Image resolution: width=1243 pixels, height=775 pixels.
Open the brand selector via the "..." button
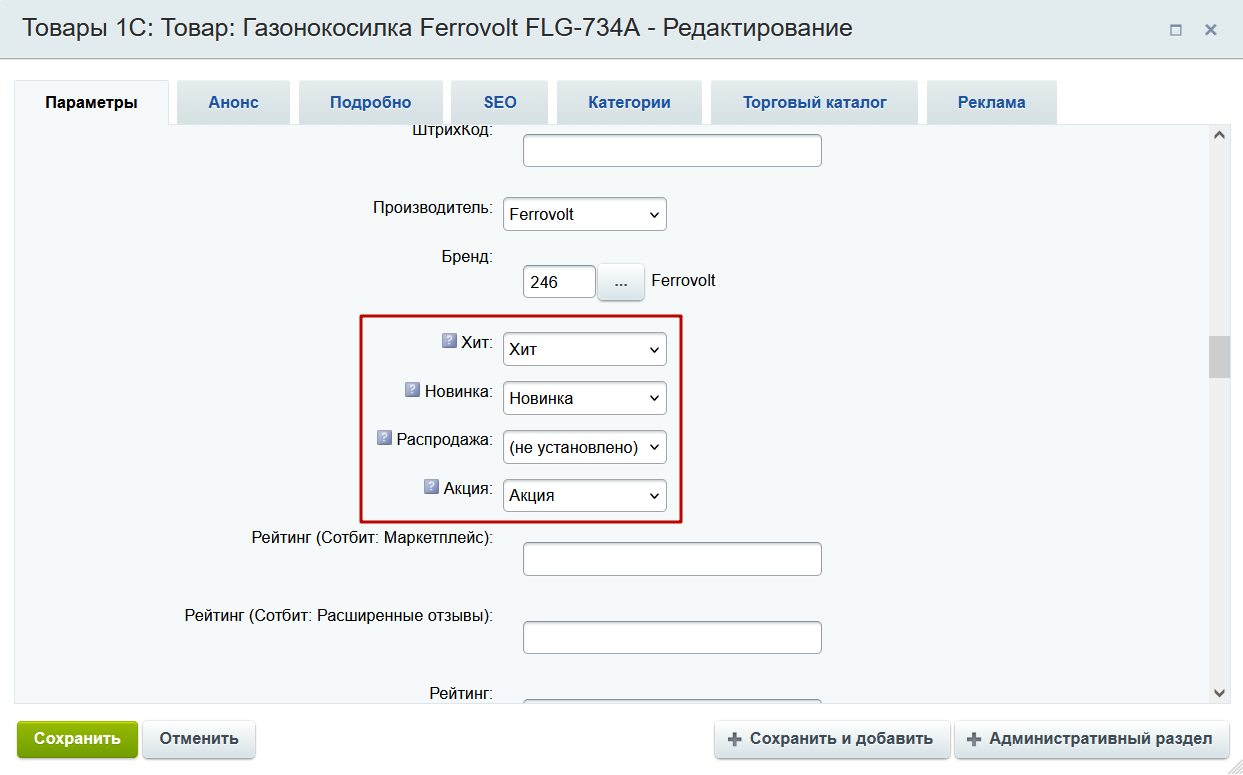tap(620, 281)
